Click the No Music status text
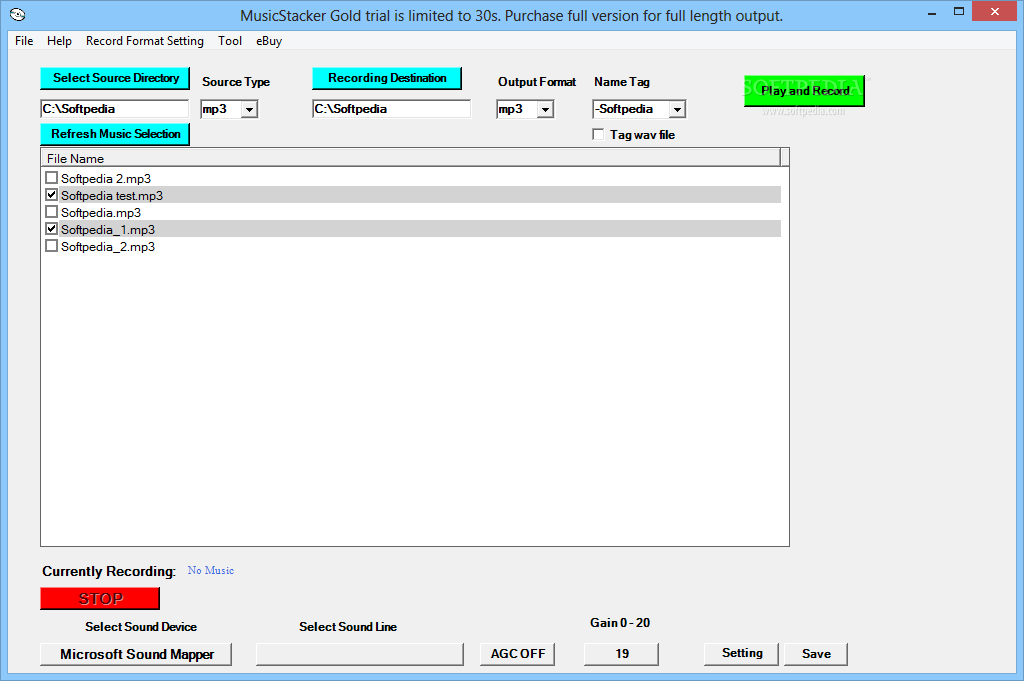 (x=210, y=570)
